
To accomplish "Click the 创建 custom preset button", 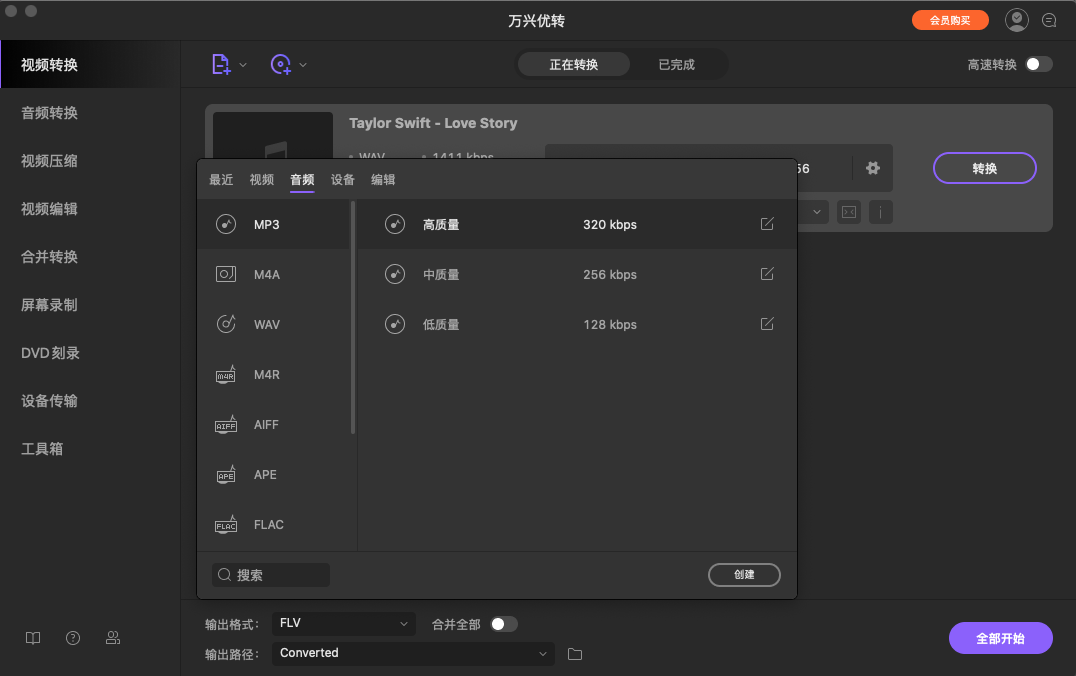I will [x=744, y=575].
